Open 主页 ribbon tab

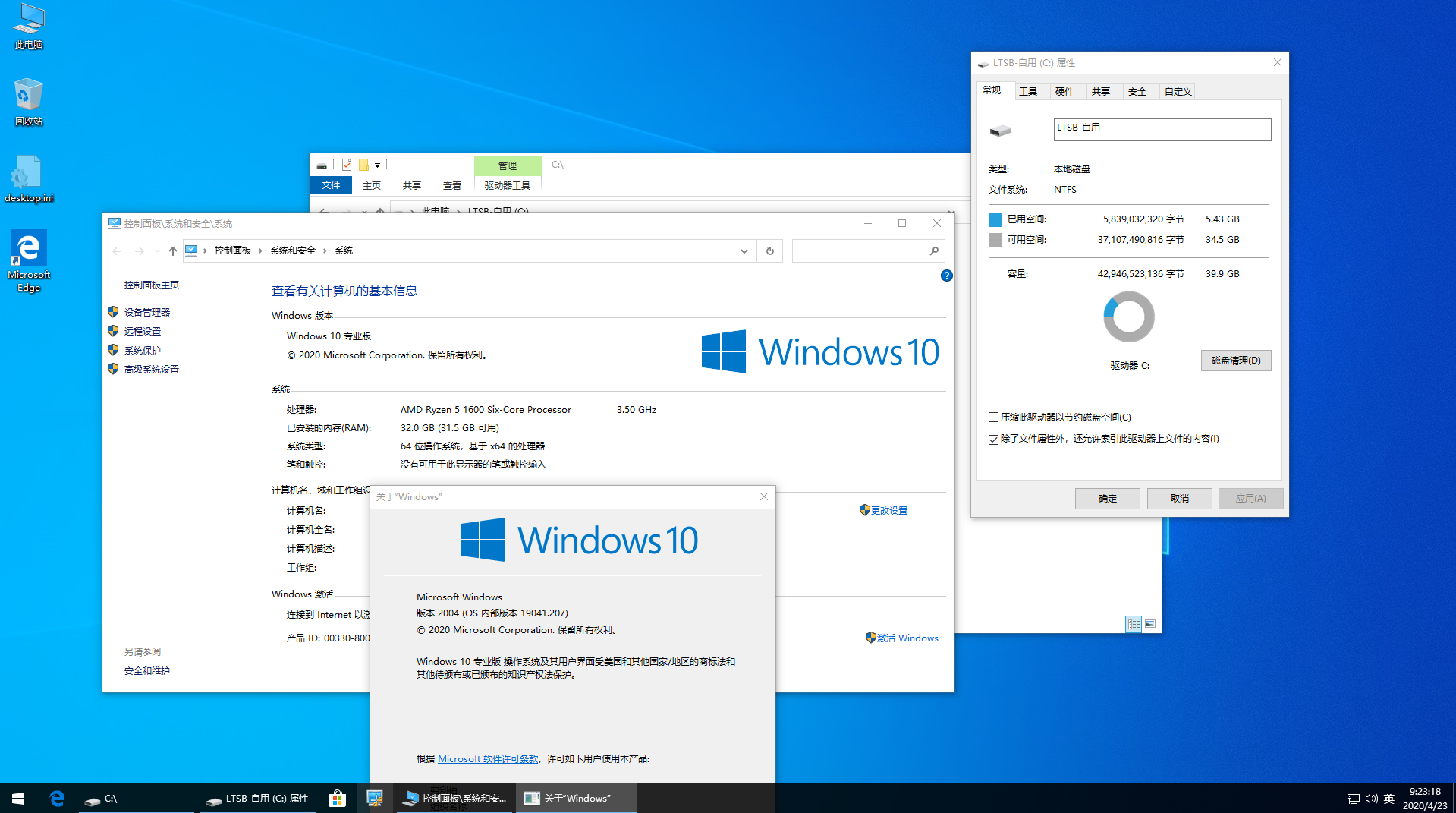[x=372, y=185]
